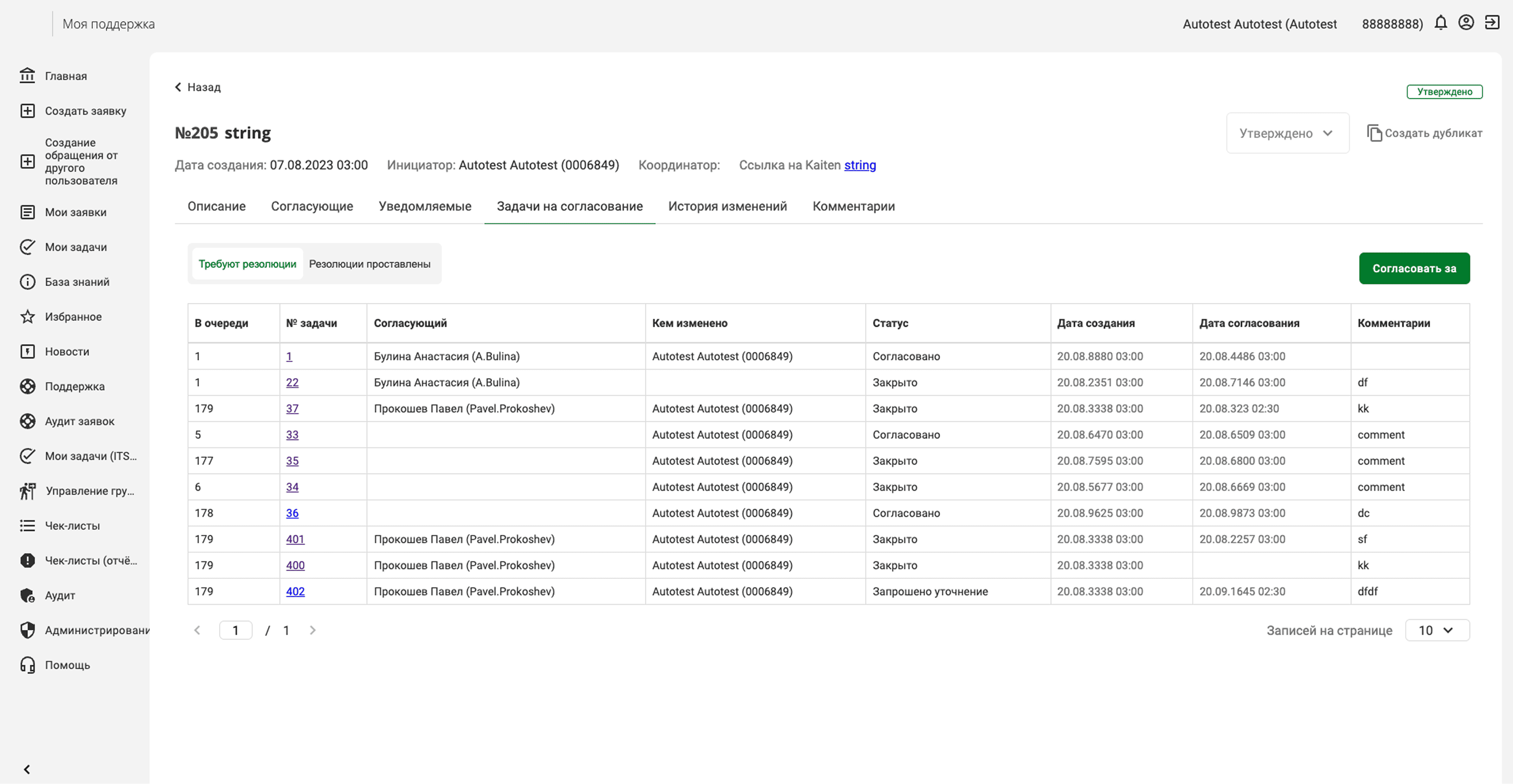The height and width of the screenshot is (784, 1513).
Task: Open Главная bank icon in sidebar
Action: 28,76
